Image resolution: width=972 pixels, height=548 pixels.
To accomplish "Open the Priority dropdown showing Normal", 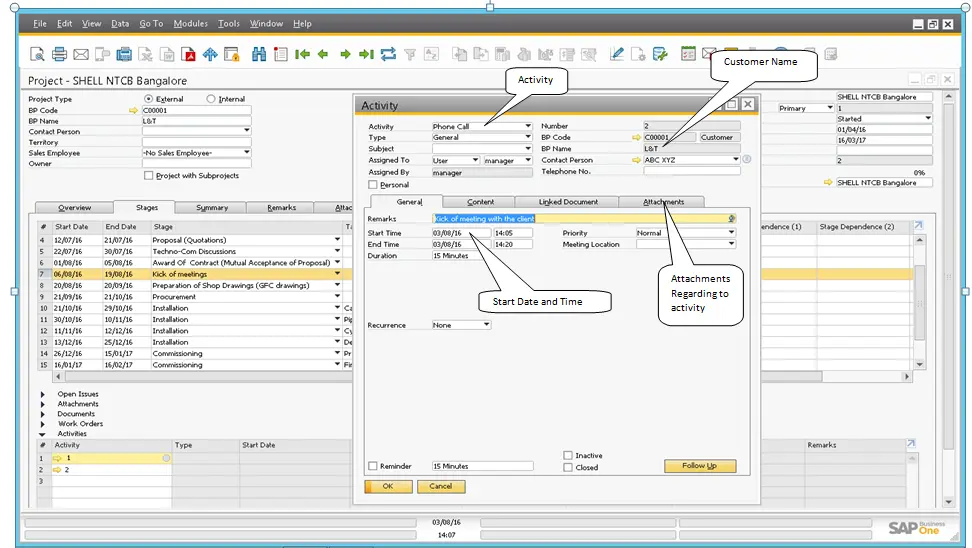I will 731,232.
